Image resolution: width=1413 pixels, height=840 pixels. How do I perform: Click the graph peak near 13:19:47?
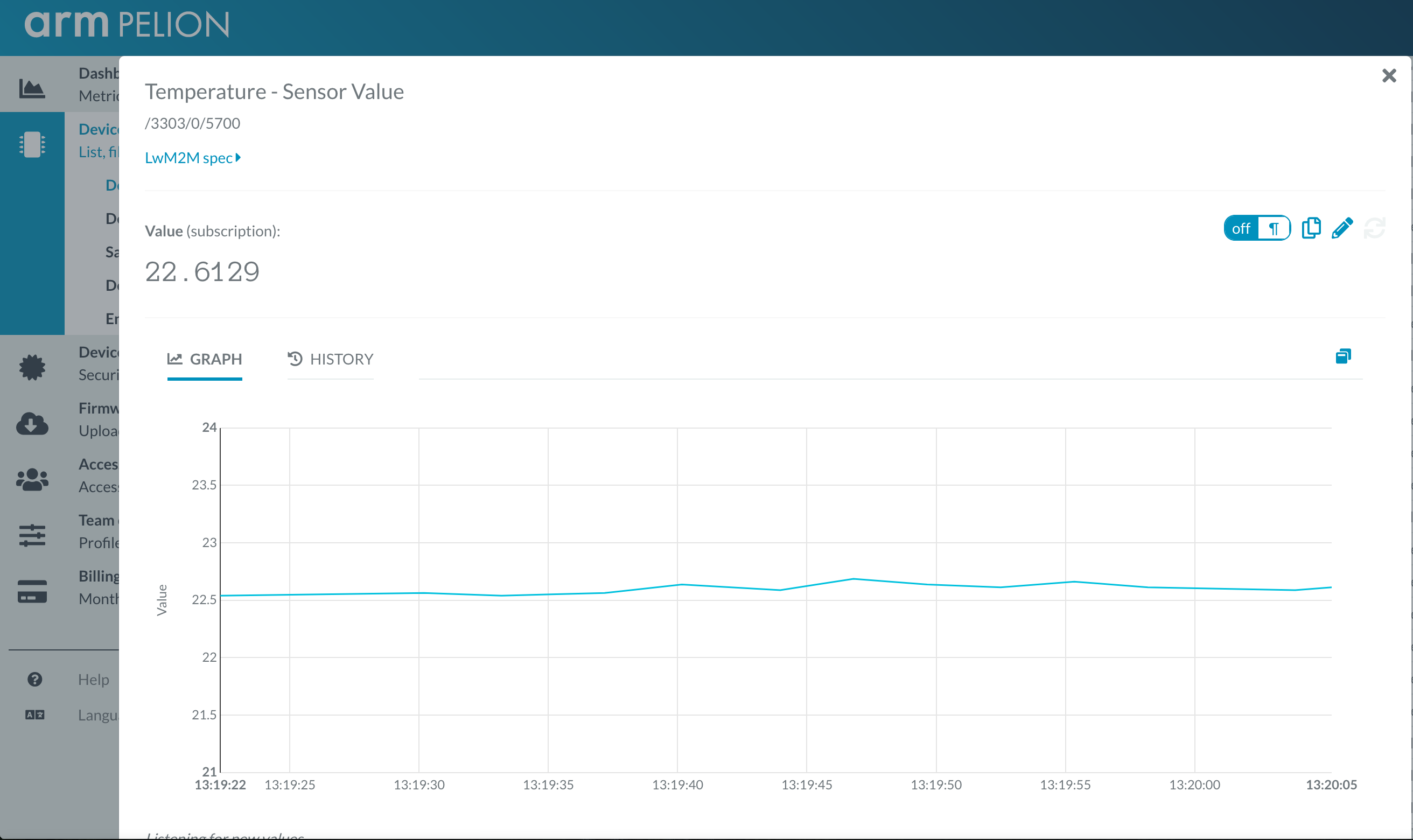point(853,578)
